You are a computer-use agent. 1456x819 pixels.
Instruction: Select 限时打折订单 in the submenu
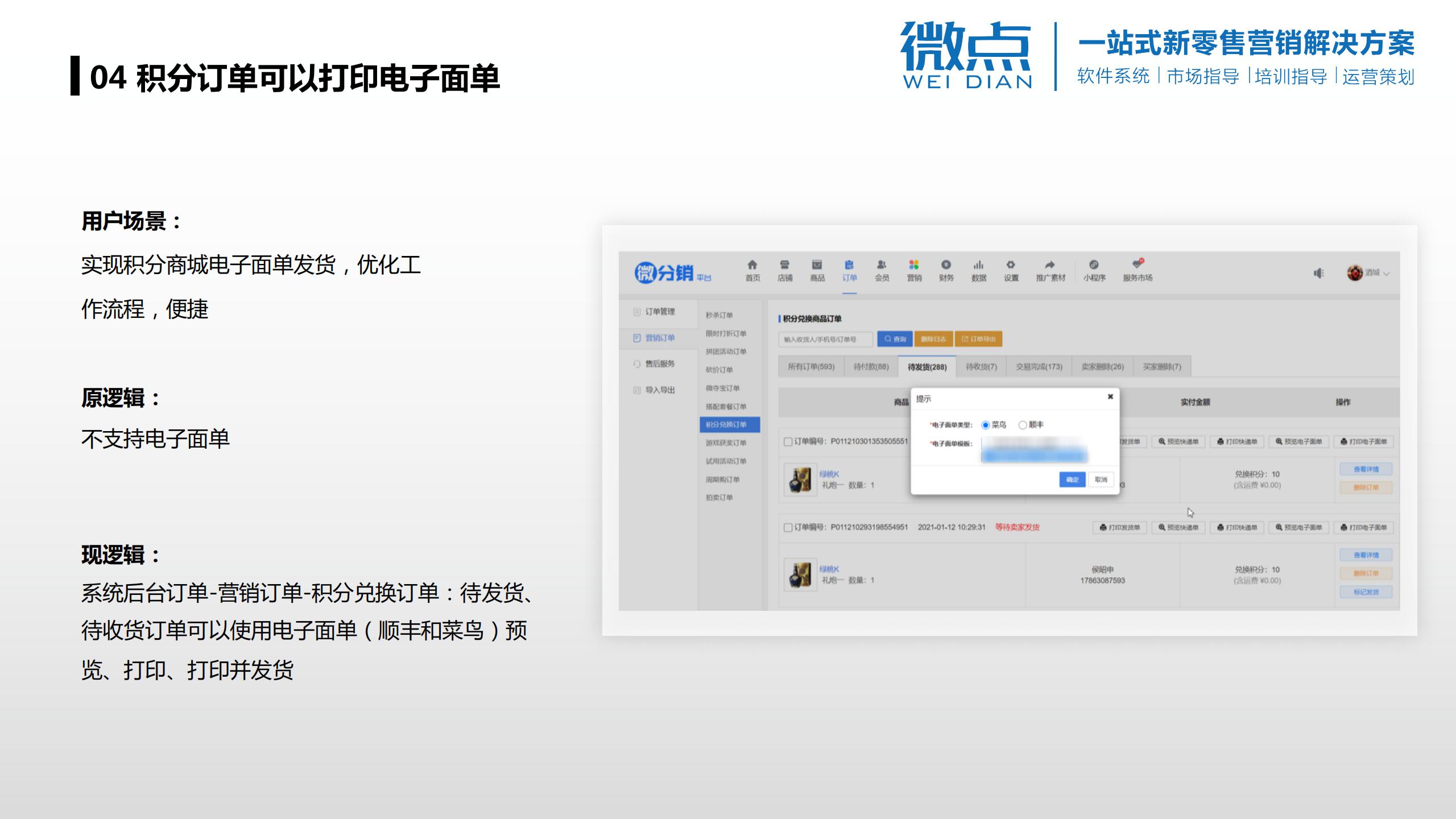(726, 333)
